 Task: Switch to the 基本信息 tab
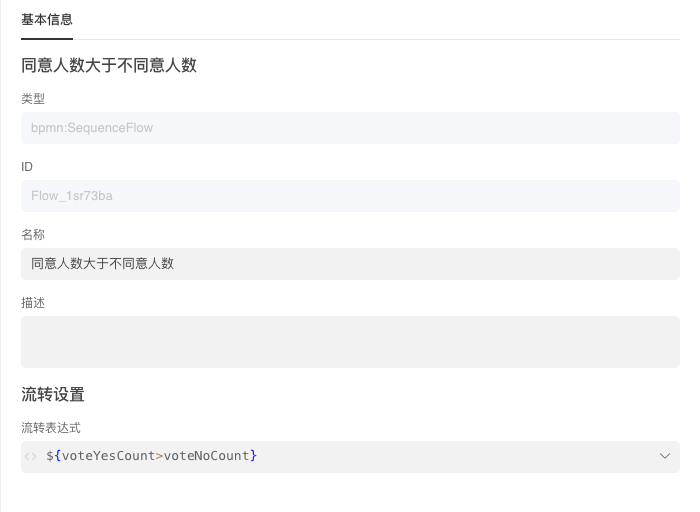coord(46,19)
